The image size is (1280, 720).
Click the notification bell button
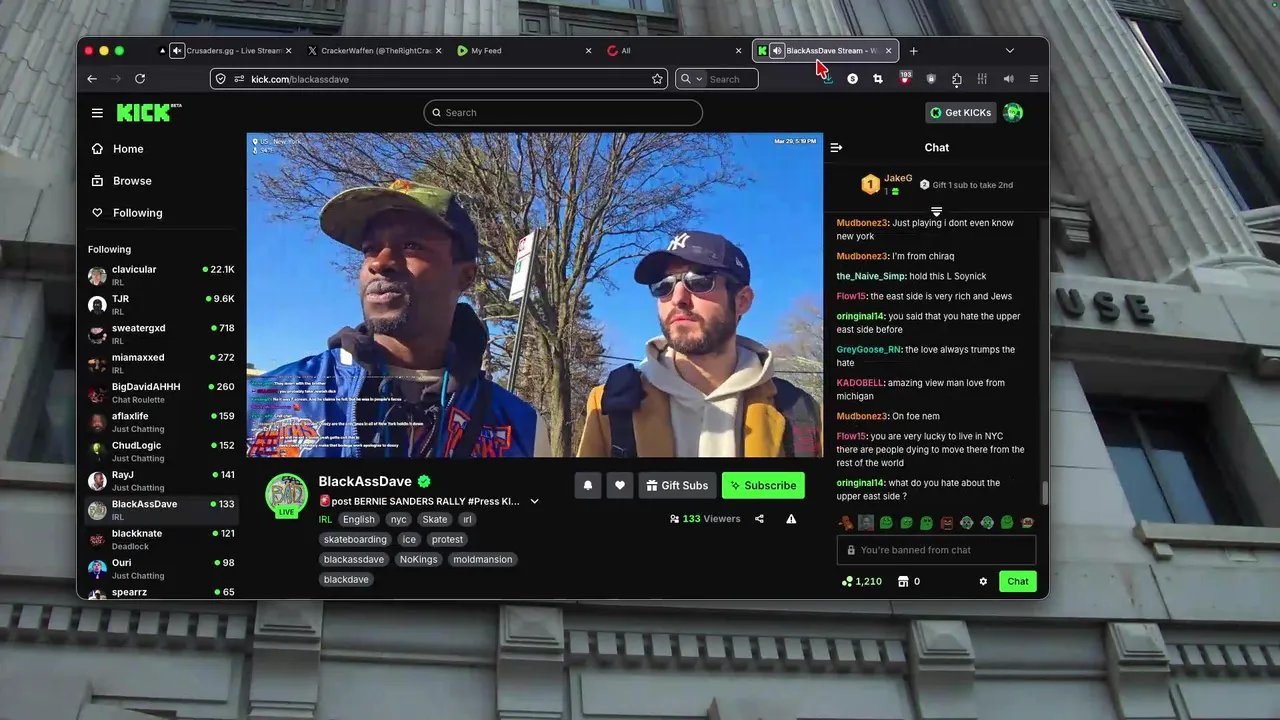click(x=588, y=485)
